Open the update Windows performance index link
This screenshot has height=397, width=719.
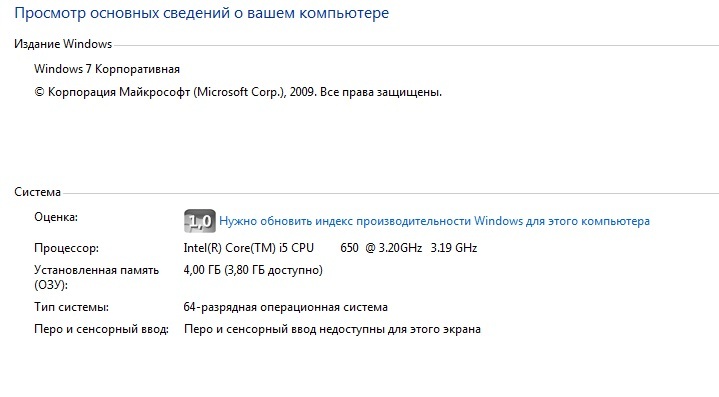coord(434,221)
